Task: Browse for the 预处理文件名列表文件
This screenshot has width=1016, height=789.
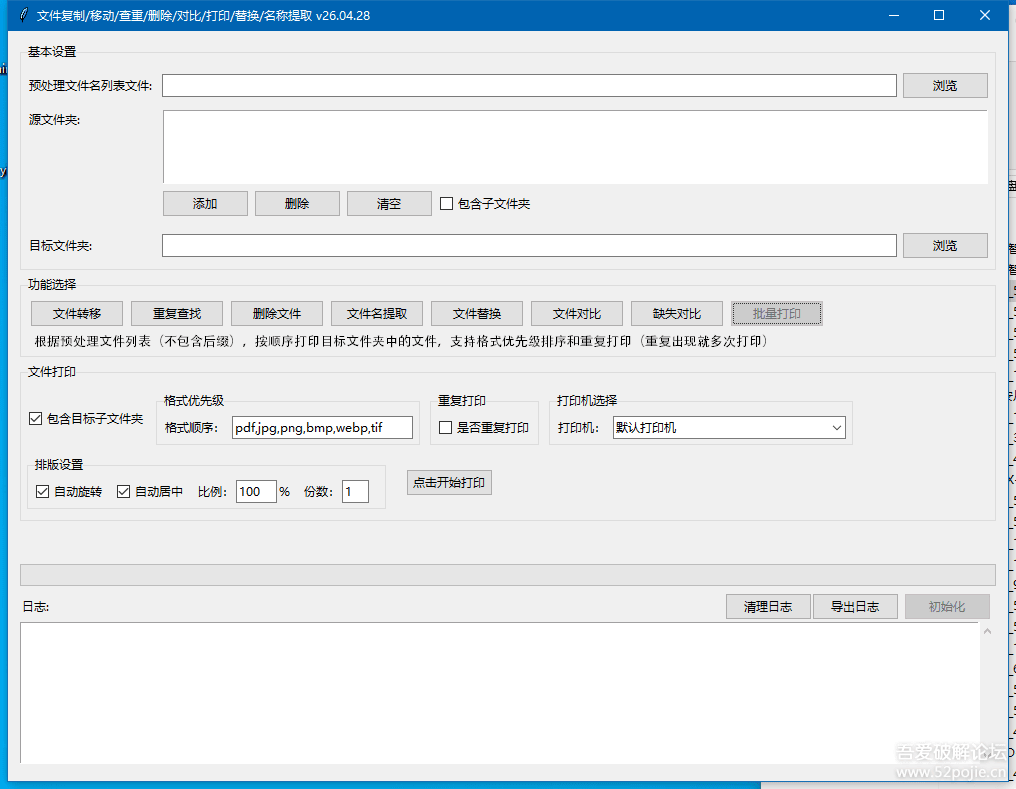Action: pyautogui.click(x=945, y=86)
